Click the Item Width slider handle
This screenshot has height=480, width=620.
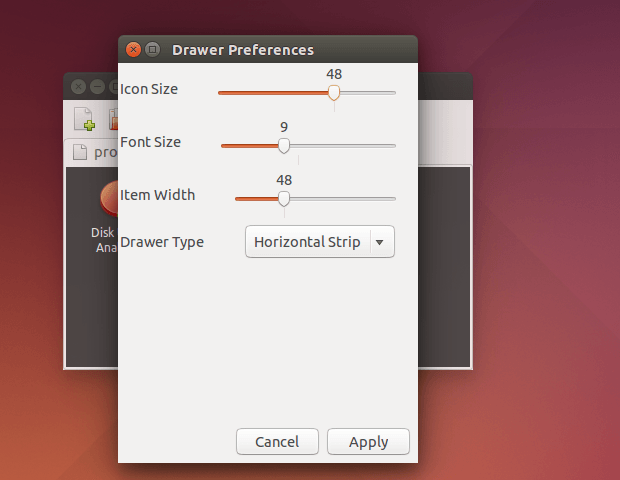(x=284, y=199)
